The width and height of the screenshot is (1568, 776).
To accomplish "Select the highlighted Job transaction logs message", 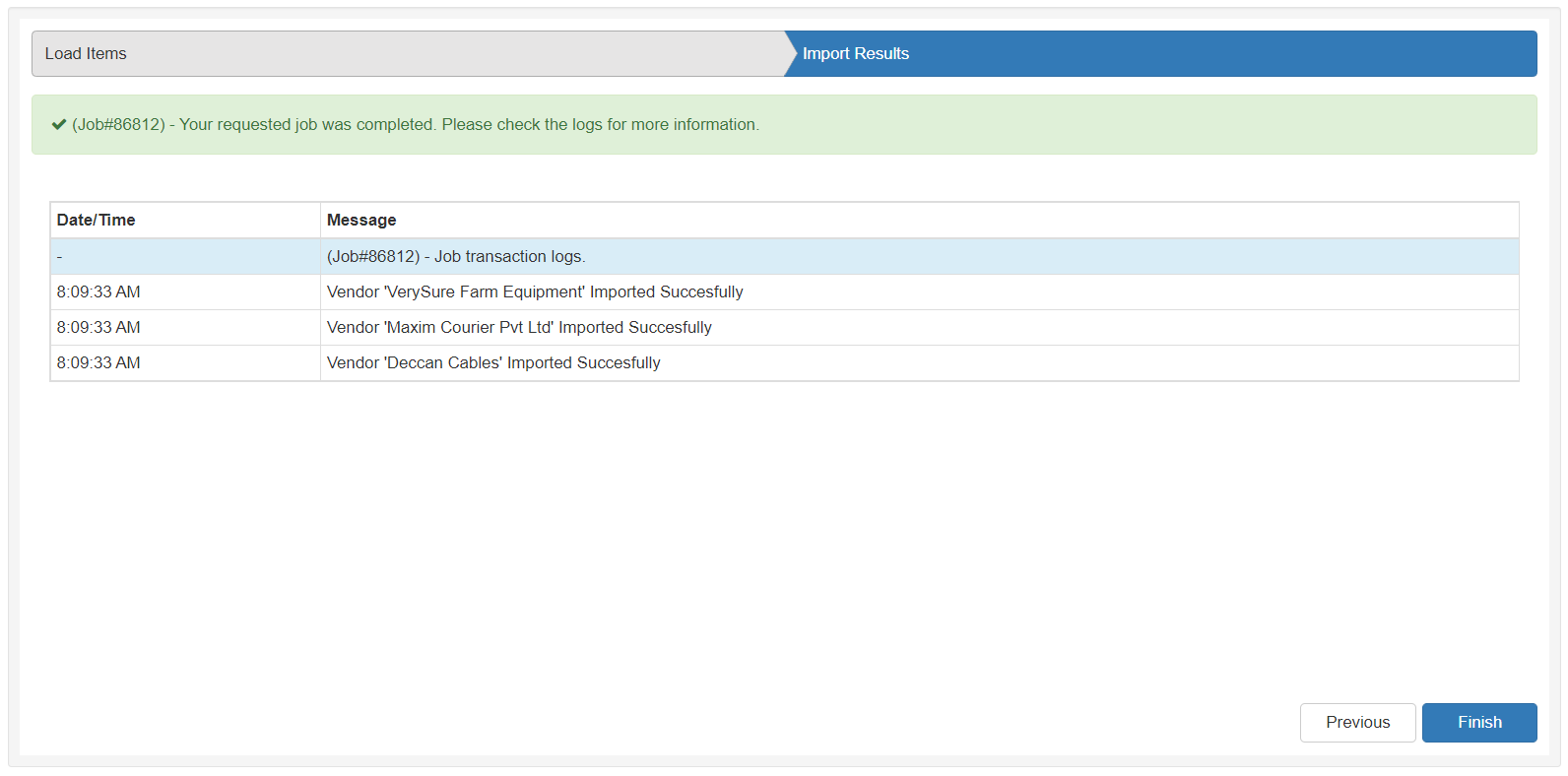I will coord(456,257).
